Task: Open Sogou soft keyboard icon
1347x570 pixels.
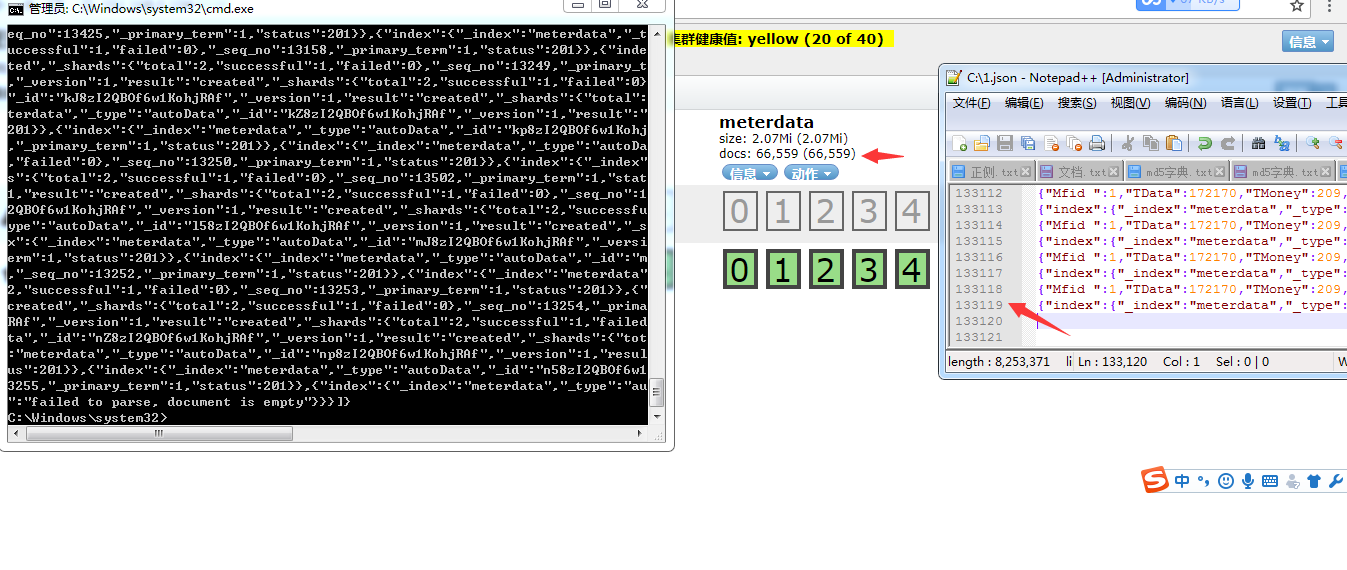Action: pos(1270,481)
